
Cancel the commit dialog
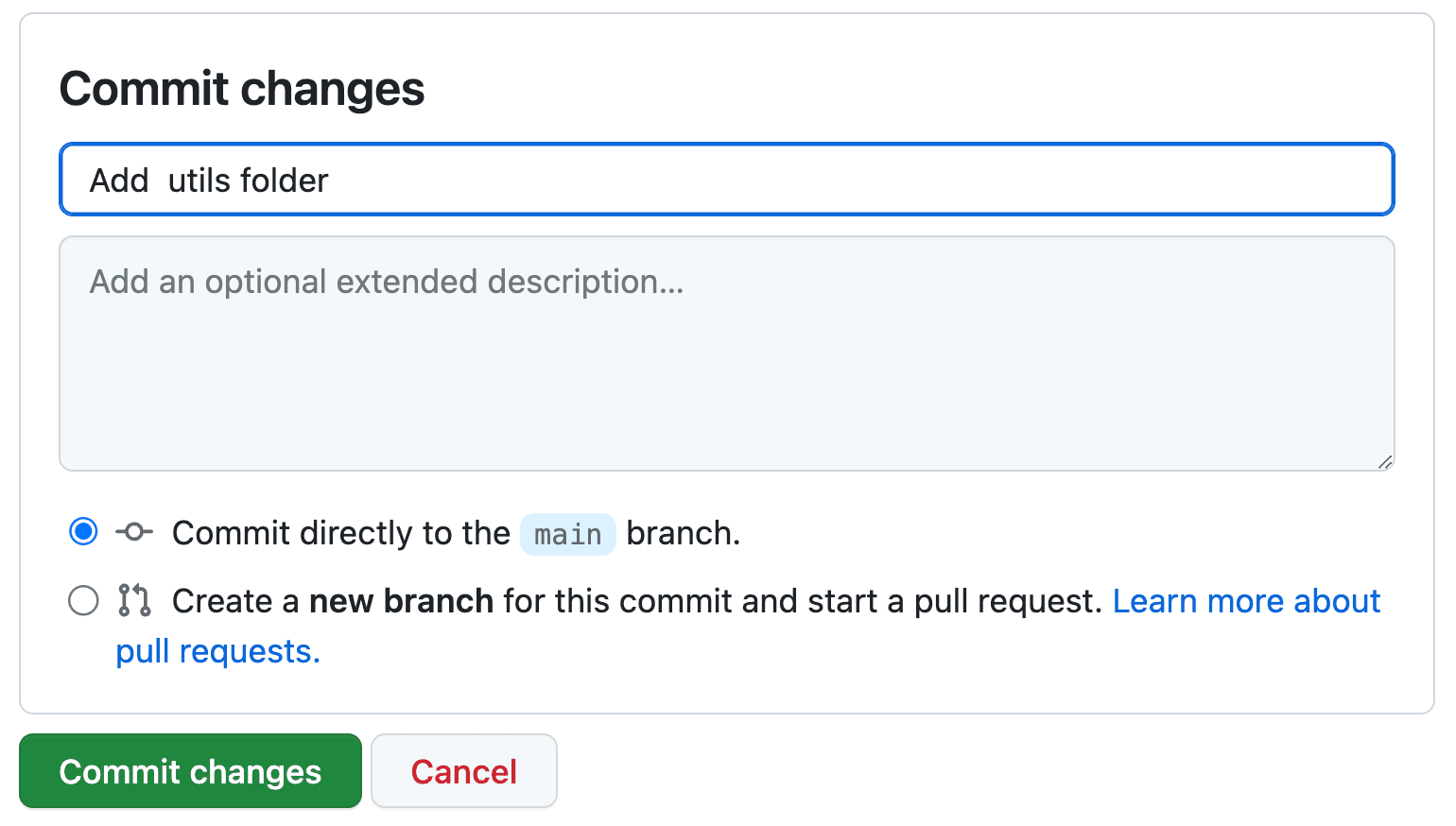tap(463, 771)
